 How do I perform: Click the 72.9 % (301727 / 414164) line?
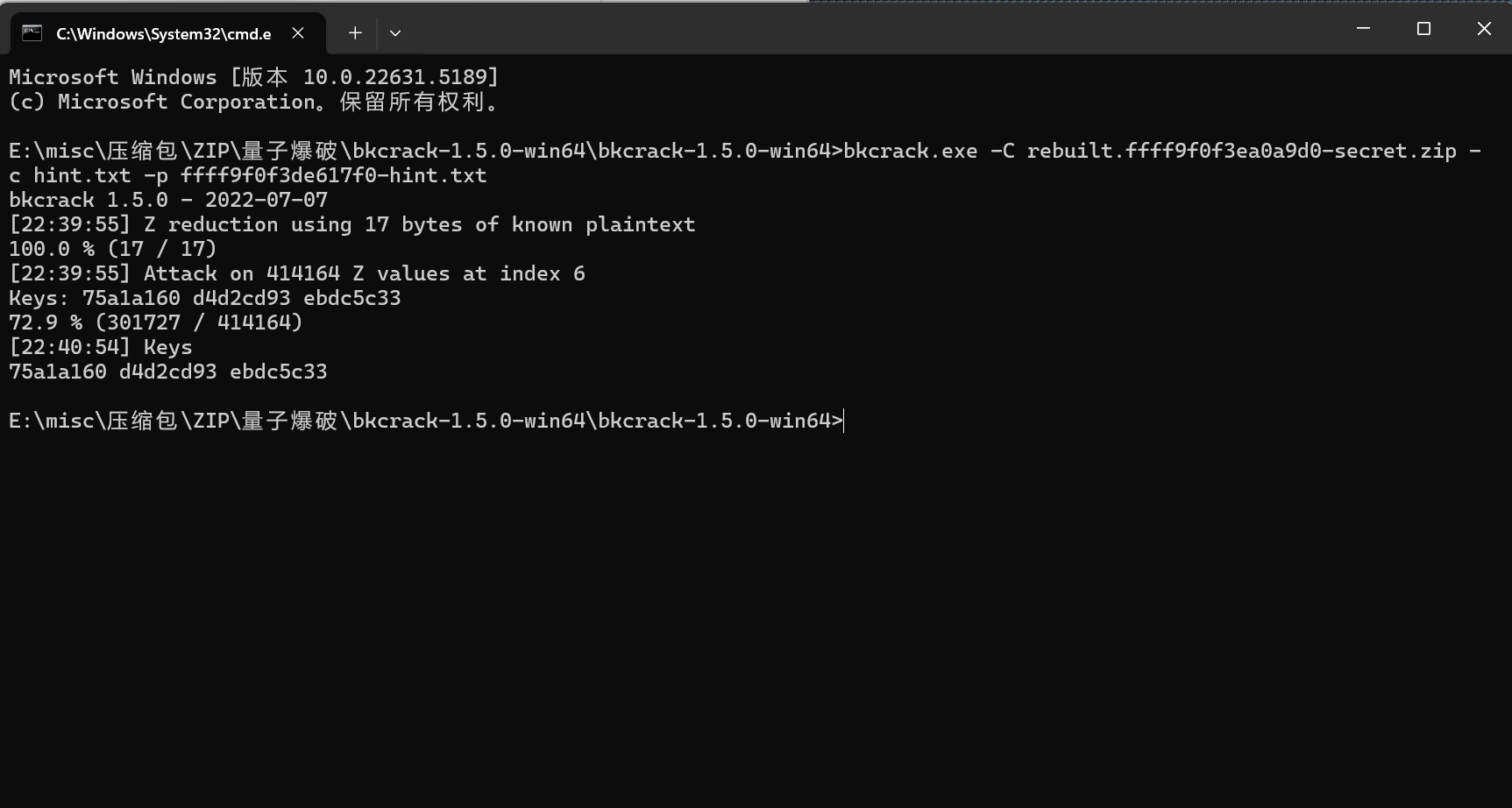coord(156,322)
